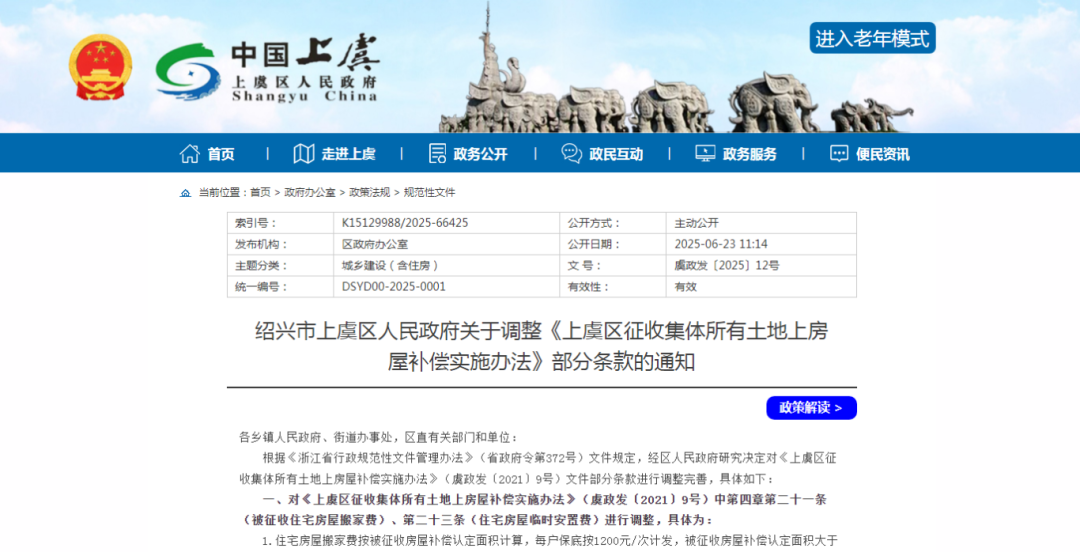Open the 便民资讯 navigation item
Image resolution: width=1080 pixels, height=552 pixels.
pos(882,154)
